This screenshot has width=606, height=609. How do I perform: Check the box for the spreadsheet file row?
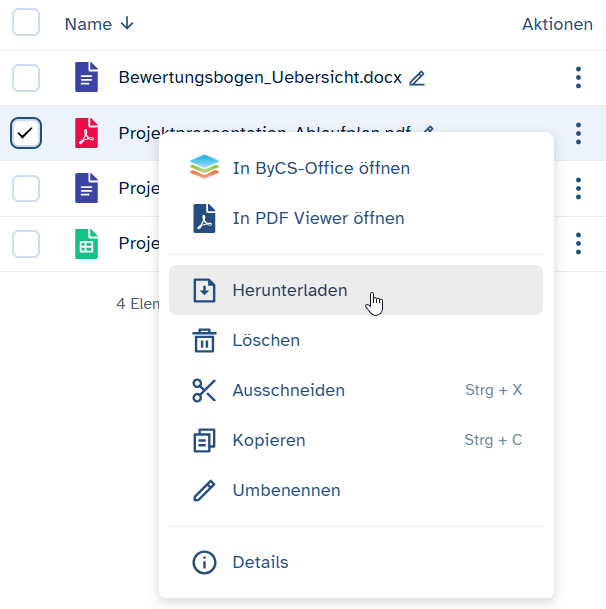(x=26, y=243)
